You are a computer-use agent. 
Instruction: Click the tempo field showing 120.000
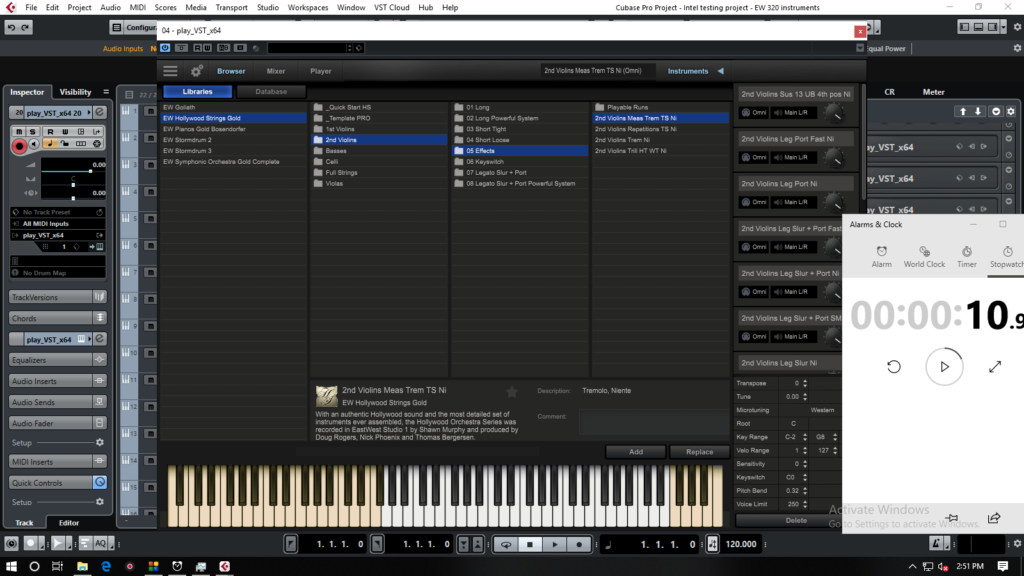(741, 544)
